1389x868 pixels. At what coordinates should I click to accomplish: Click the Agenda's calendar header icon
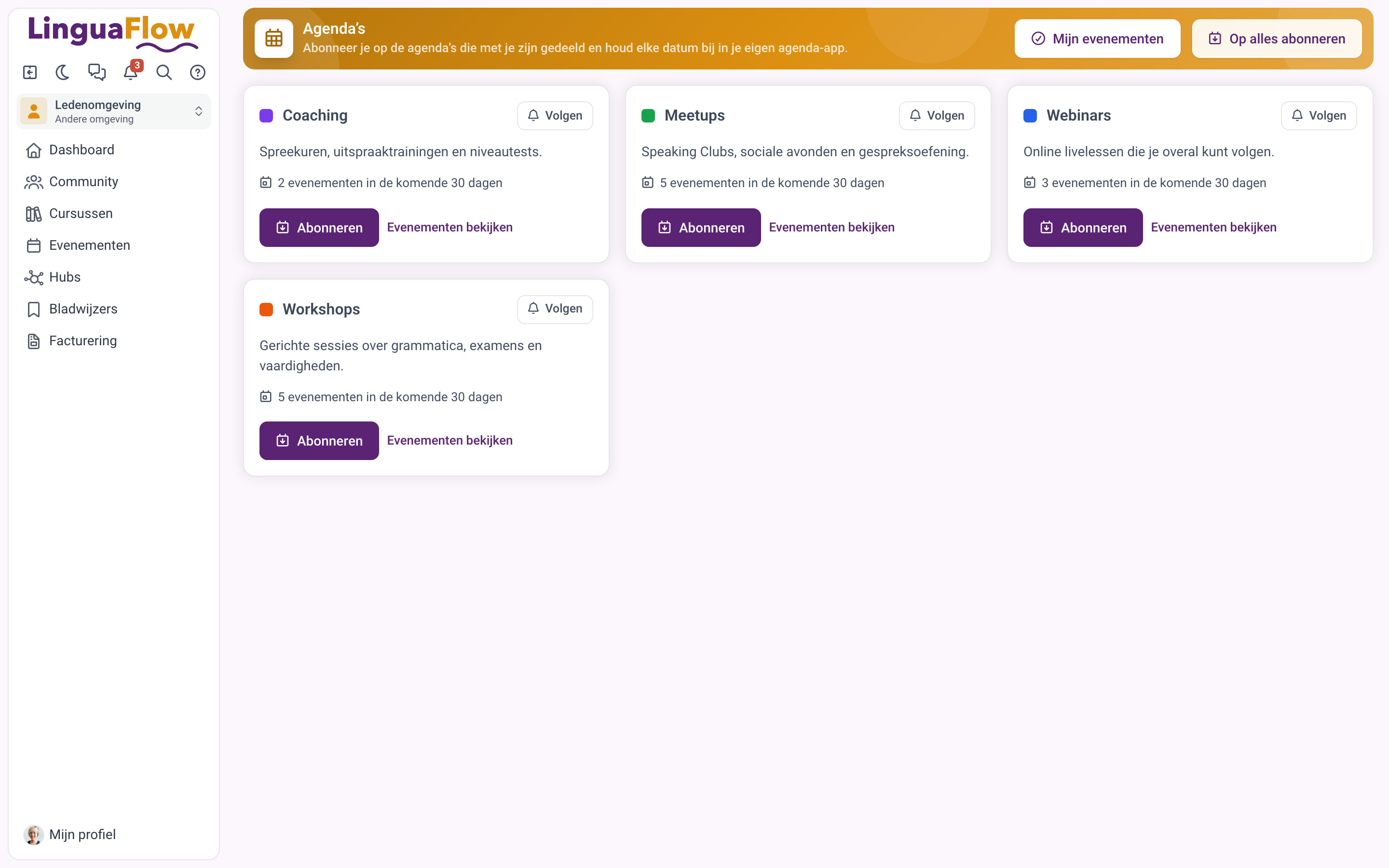(274, 39)
